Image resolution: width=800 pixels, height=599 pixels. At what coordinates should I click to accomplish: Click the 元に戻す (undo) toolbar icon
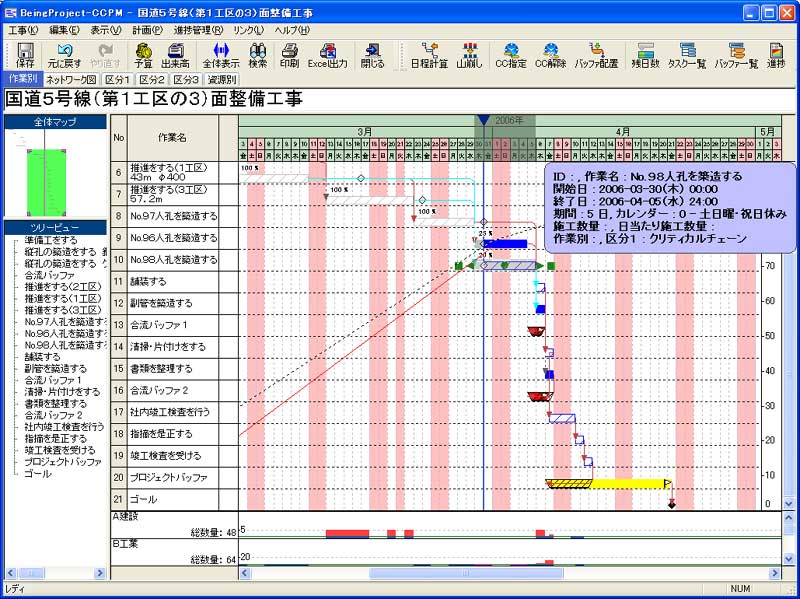(x=66, y=54)
